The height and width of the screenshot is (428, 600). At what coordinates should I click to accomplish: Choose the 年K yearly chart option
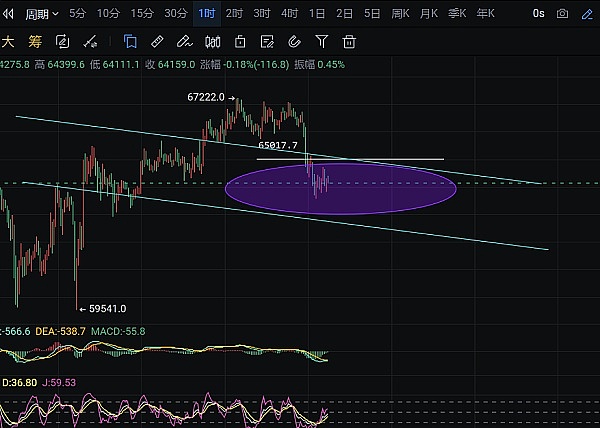pyautogui.click(x=486, y=14)
